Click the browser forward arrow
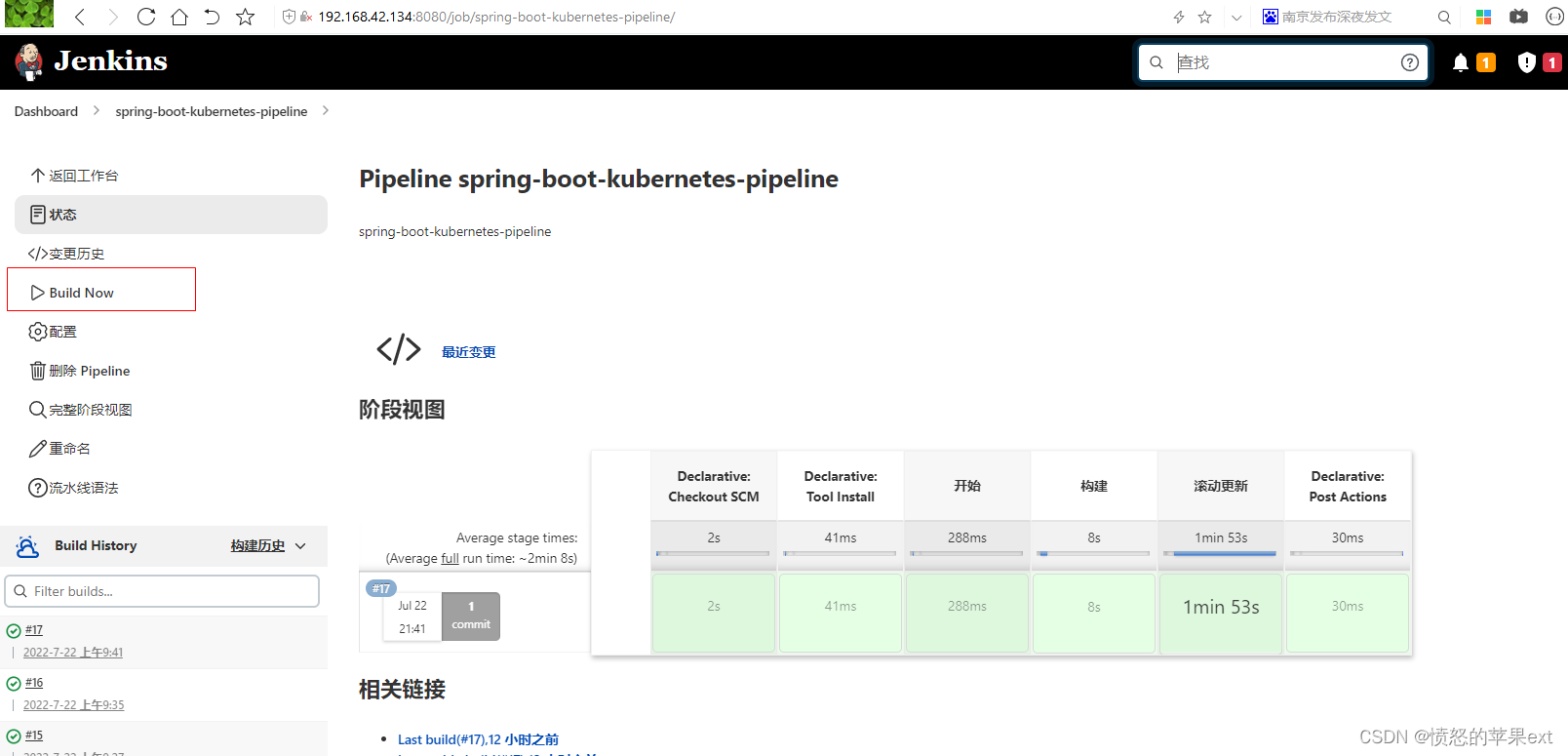The image size is (1568, 756). tap(113, 17)
